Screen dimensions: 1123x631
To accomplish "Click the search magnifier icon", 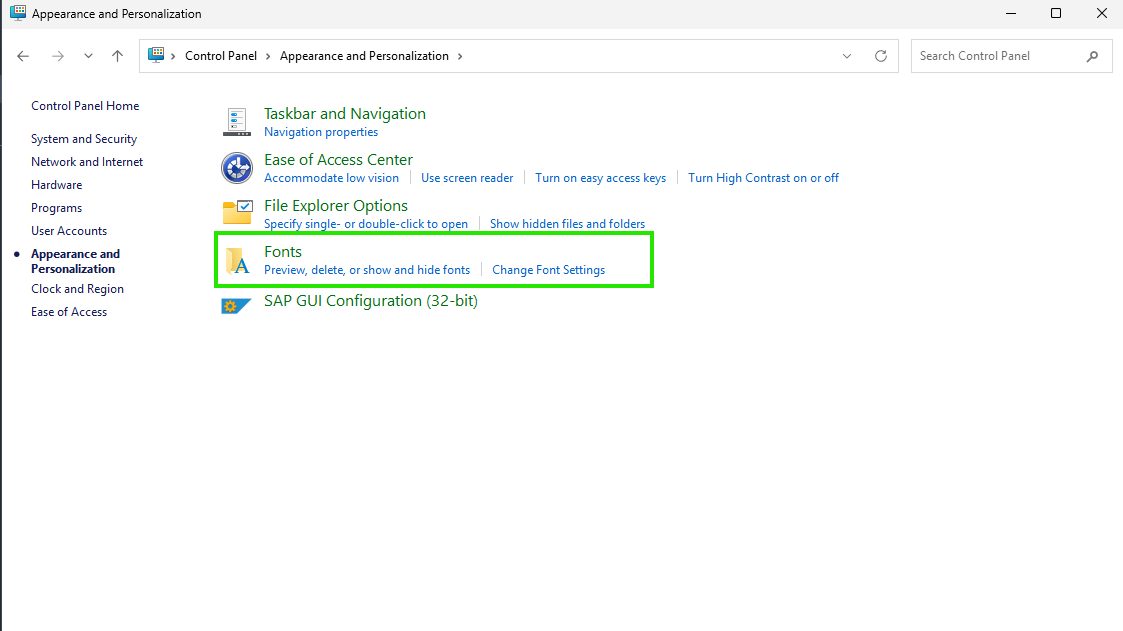I will pos(1092,56).
